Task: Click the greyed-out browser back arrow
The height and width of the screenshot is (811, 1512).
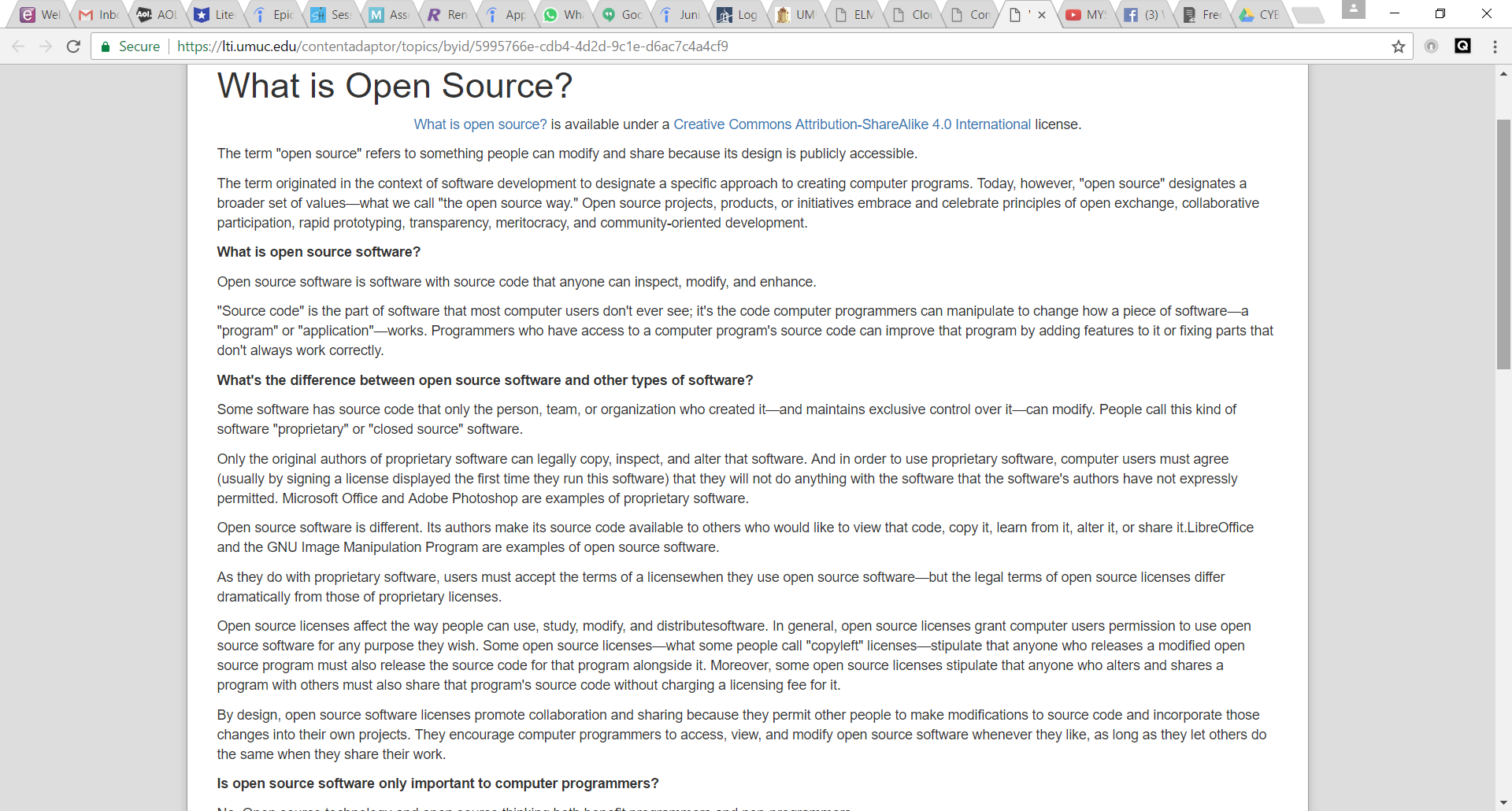Action: point(19,46)
